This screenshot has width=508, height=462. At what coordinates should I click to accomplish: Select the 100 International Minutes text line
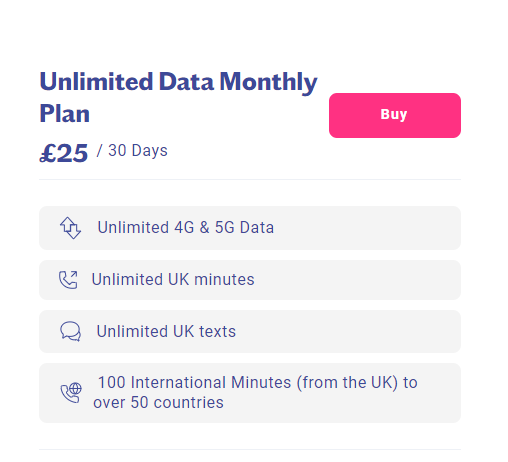click(258, 382)
